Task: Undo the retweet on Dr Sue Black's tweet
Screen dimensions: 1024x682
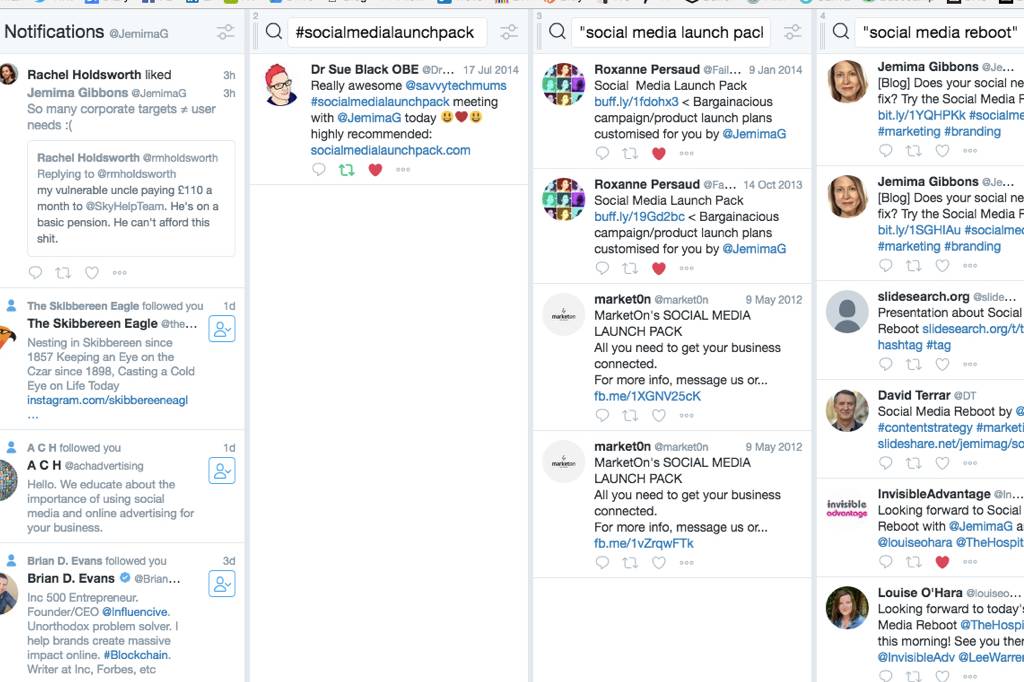Action: point(347,170)
